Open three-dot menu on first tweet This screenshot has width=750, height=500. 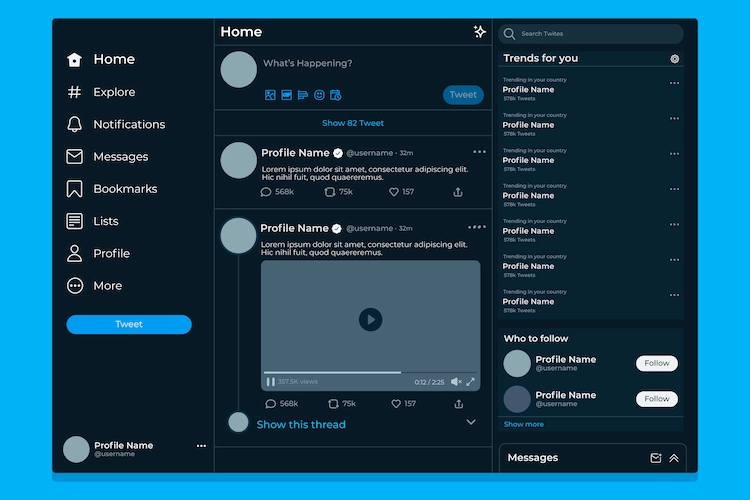[x=479, y=152]
